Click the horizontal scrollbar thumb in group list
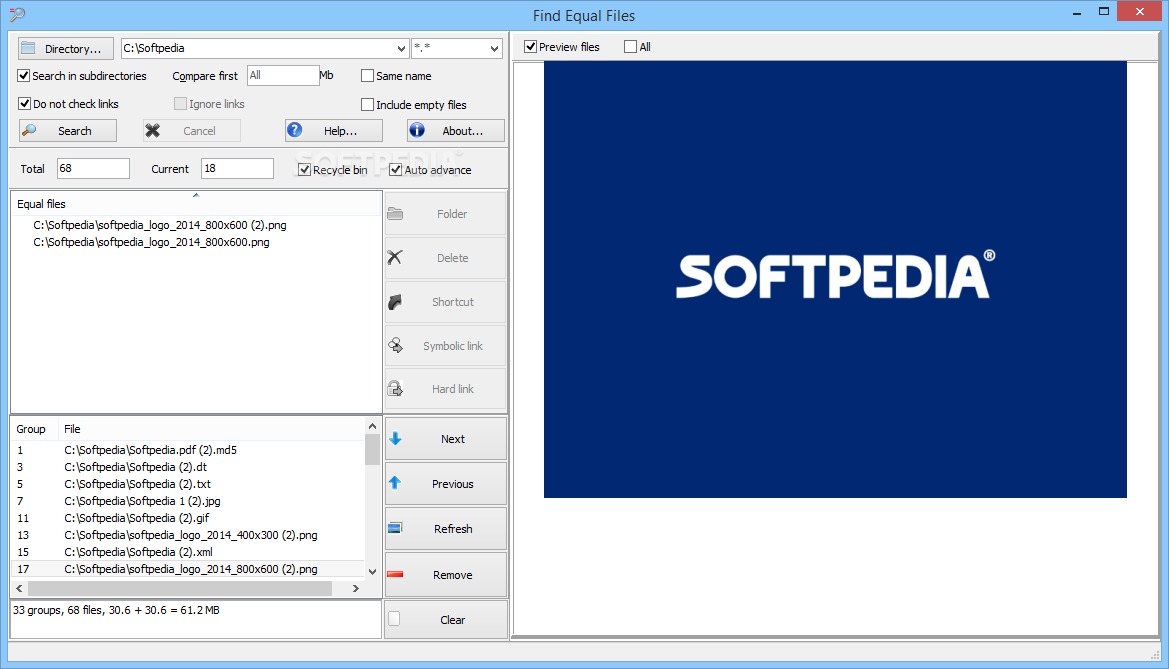The image size is (1169, 669). 180,588
